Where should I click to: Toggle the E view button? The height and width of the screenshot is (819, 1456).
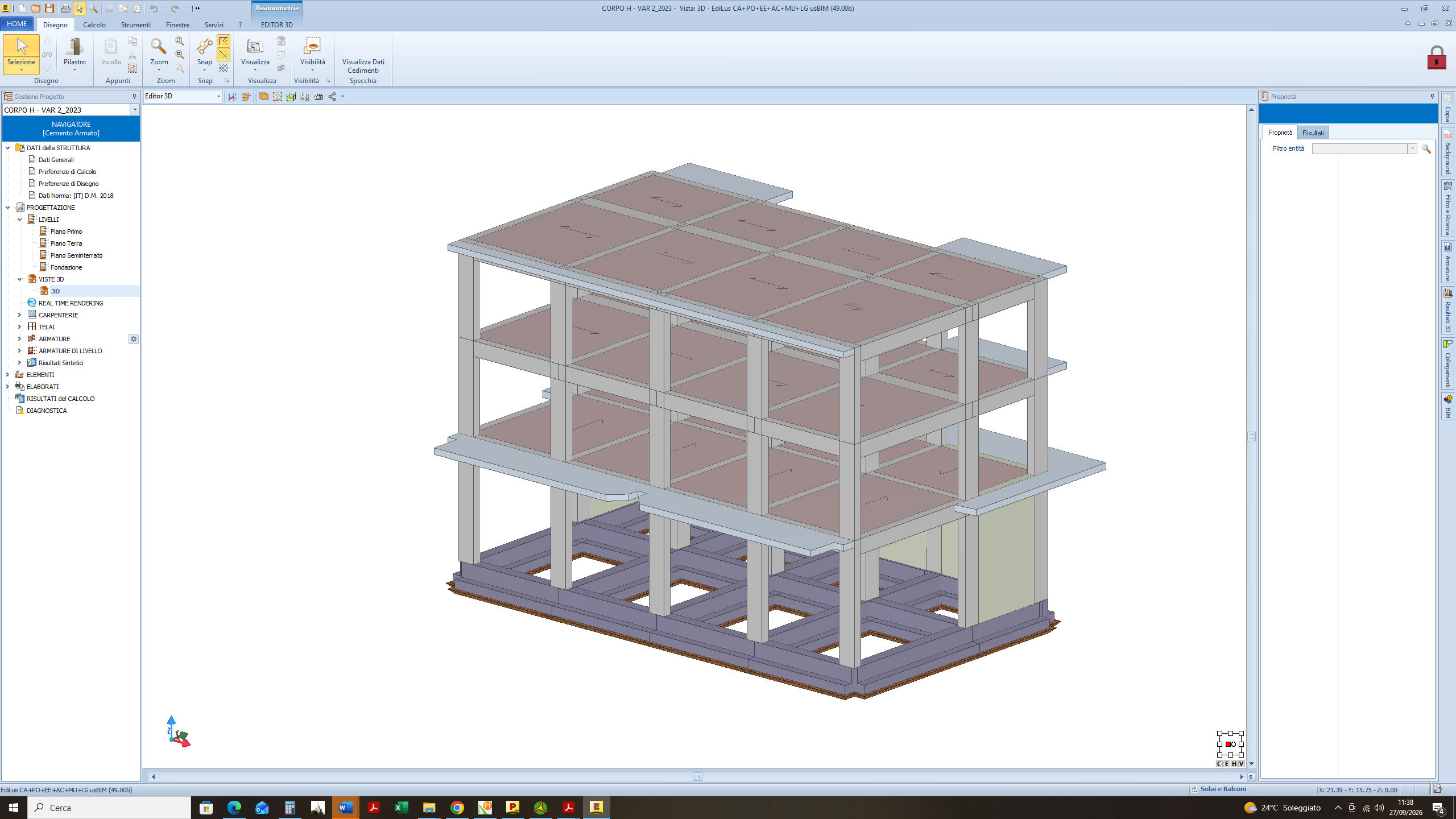(x=1227, y=764)
